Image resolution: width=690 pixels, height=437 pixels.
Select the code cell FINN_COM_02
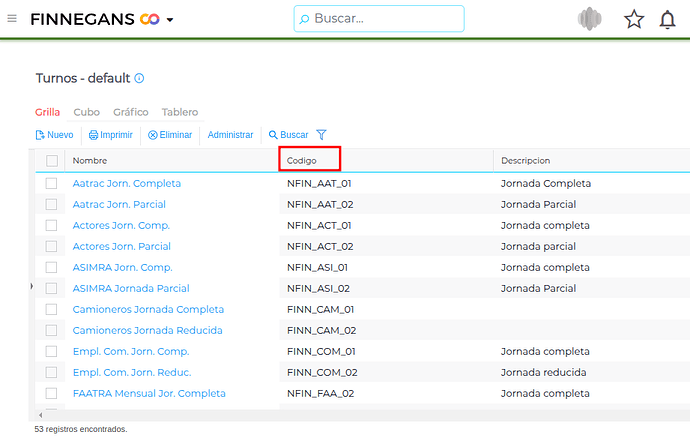pyautogui.click(x=322, y=372)
